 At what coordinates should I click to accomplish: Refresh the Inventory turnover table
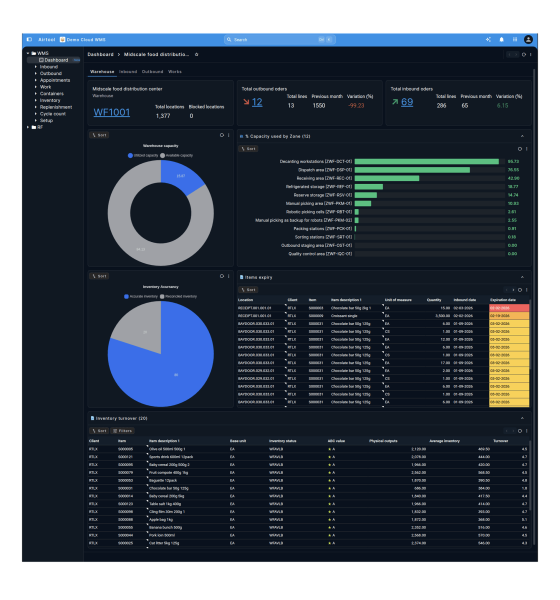point(520,431)
